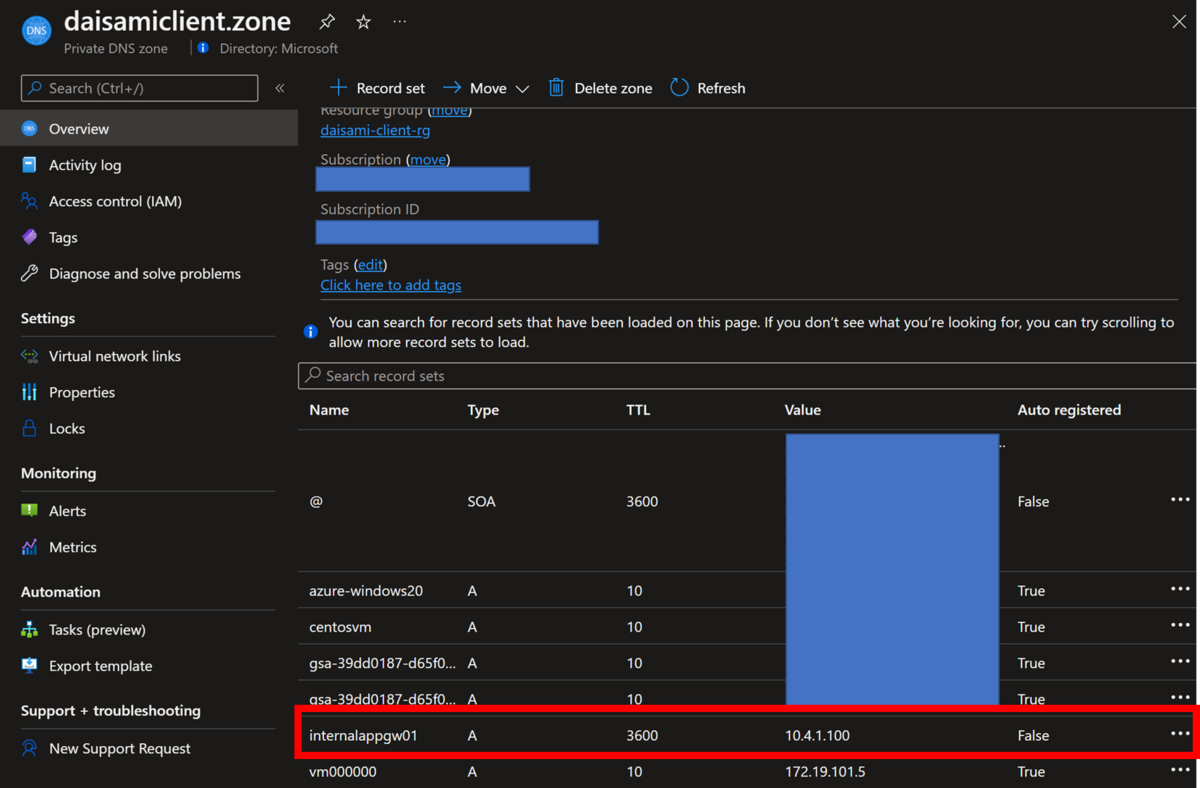The height and width of the screenshot is (788, 1200).
Task: Click the Subscription (move) link
Action: pyautogui.click(x=428, y=159)
